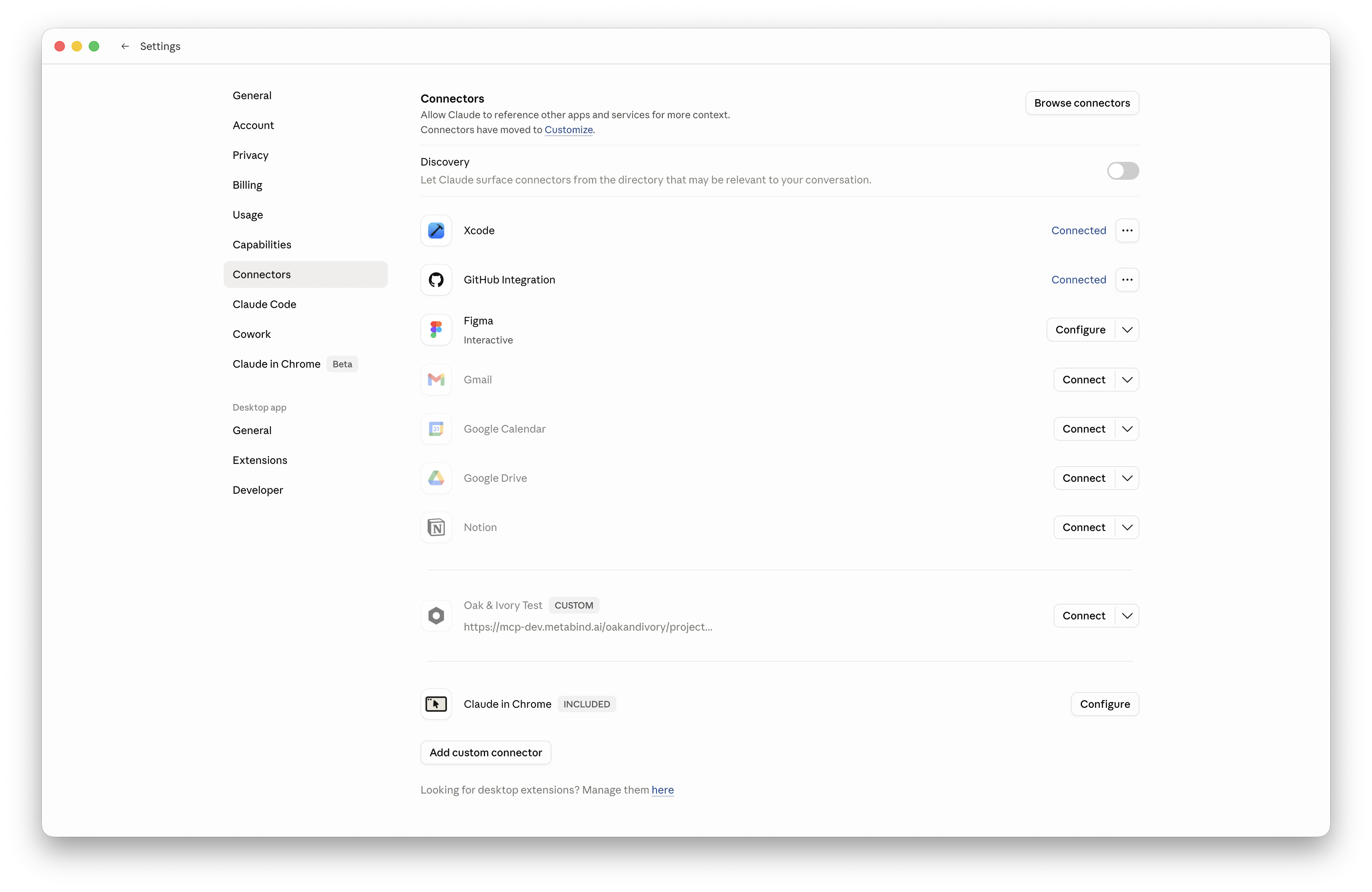Image resolution: width=1372 pixels, height=892 pixels.
Task: Click the Interactive label under Figma
Action: 488,340
